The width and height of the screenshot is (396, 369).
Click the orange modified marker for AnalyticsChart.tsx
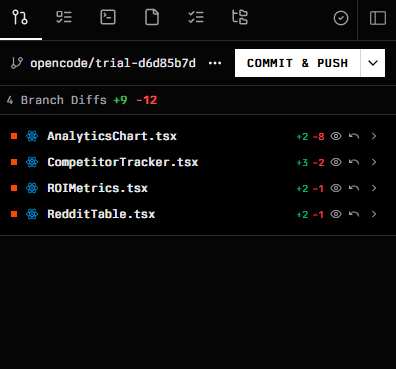click(x=14, y=136)
